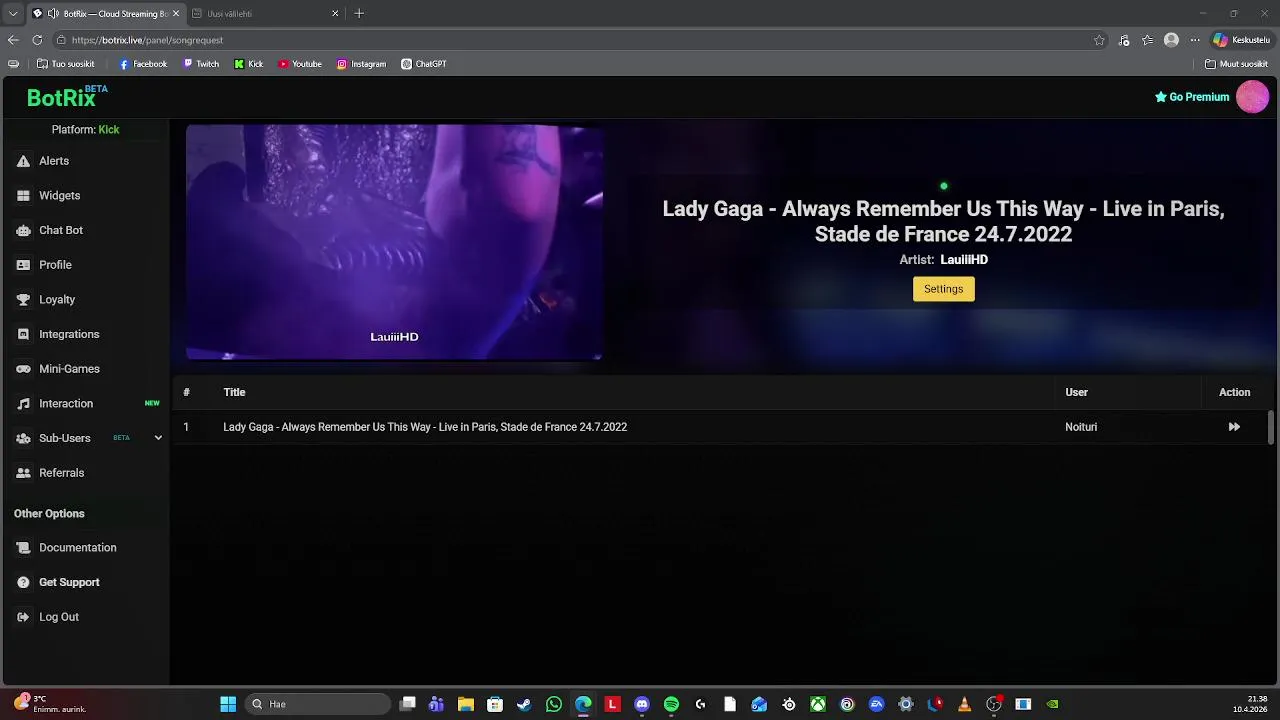Open the browser favorites list icon

[1147, 40]
